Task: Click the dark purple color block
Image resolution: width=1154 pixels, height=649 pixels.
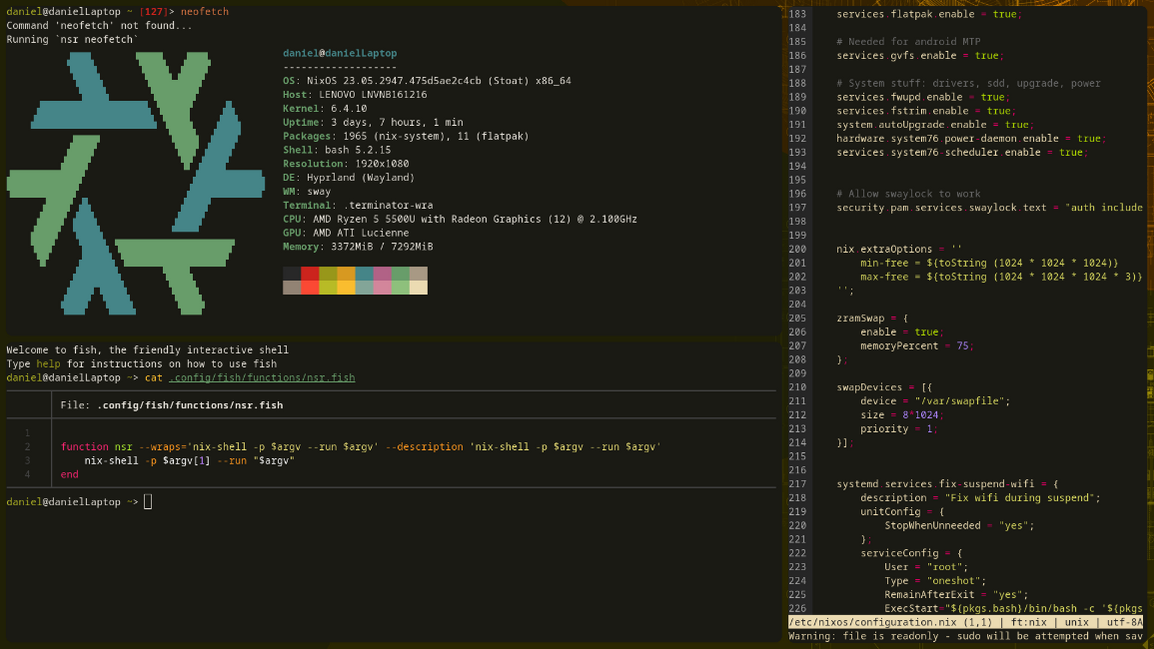Action: click(382, 273)
